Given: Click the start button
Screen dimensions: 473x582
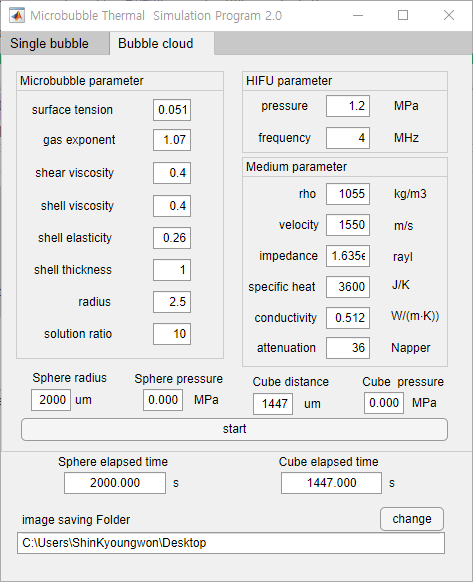Looking at the screenshot, I should [234, 429].
